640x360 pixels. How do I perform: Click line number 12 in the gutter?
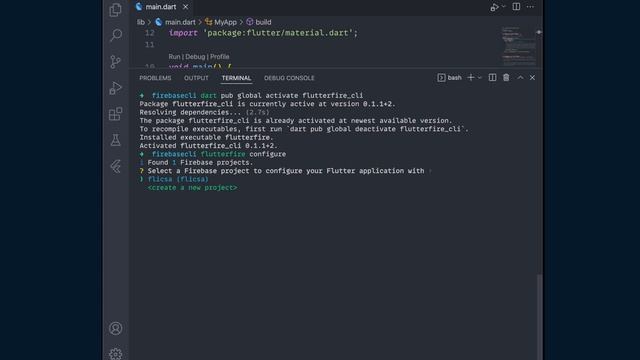click(150, 33)
